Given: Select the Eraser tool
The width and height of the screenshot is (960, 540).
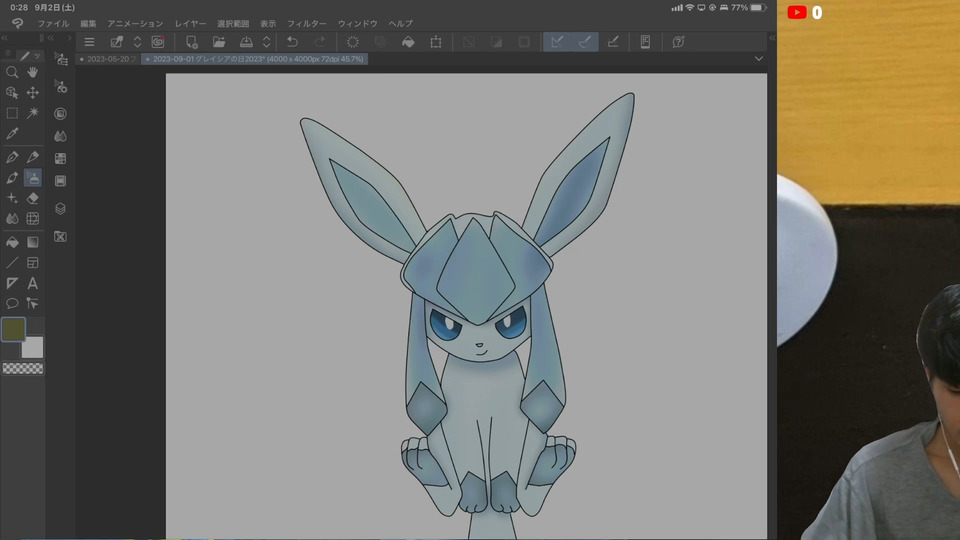Looking at the screenshot, I should [32, 198].
